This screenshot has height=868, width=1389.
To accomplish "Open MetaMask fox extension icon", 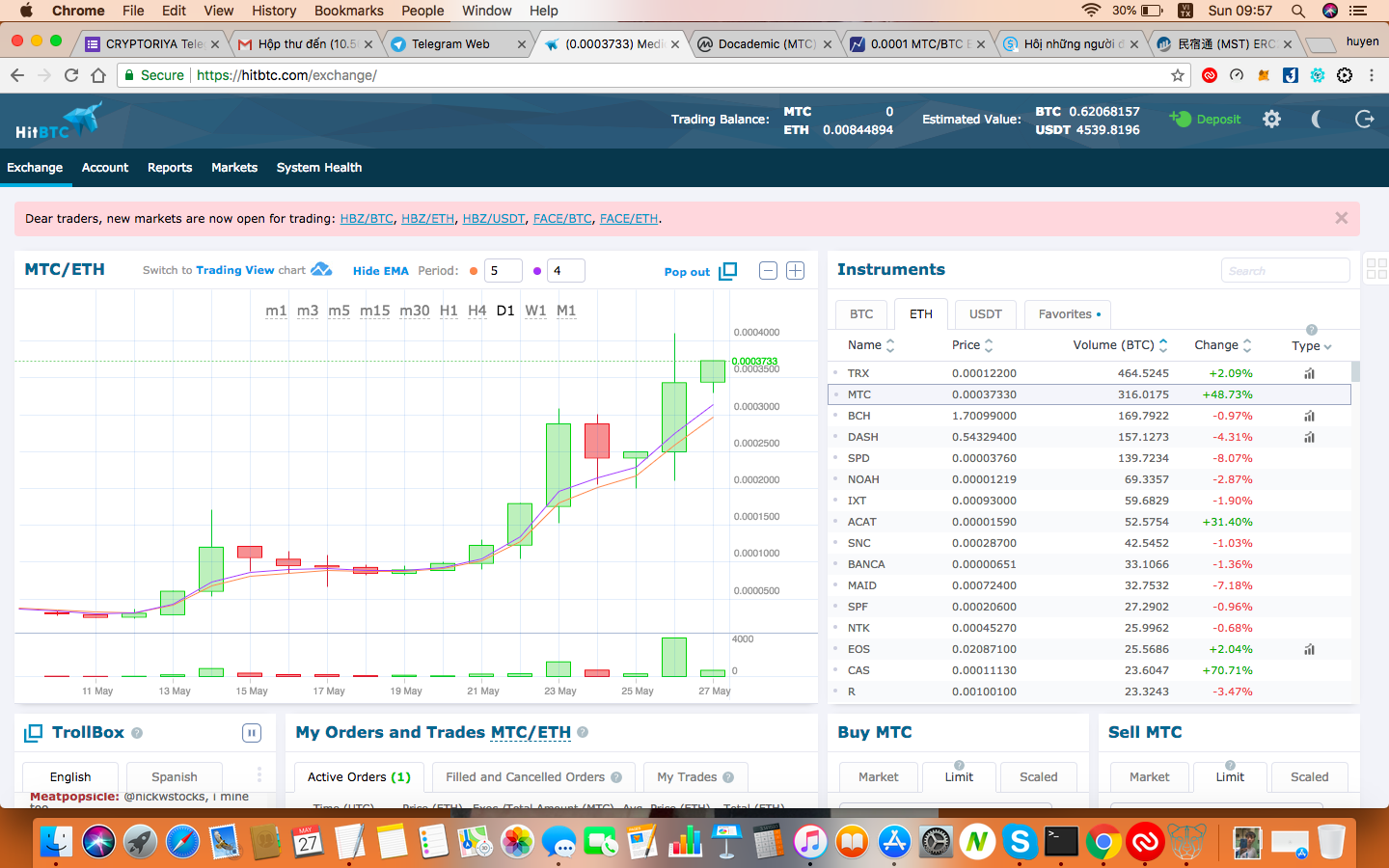I will click(x=1264, y=75).
